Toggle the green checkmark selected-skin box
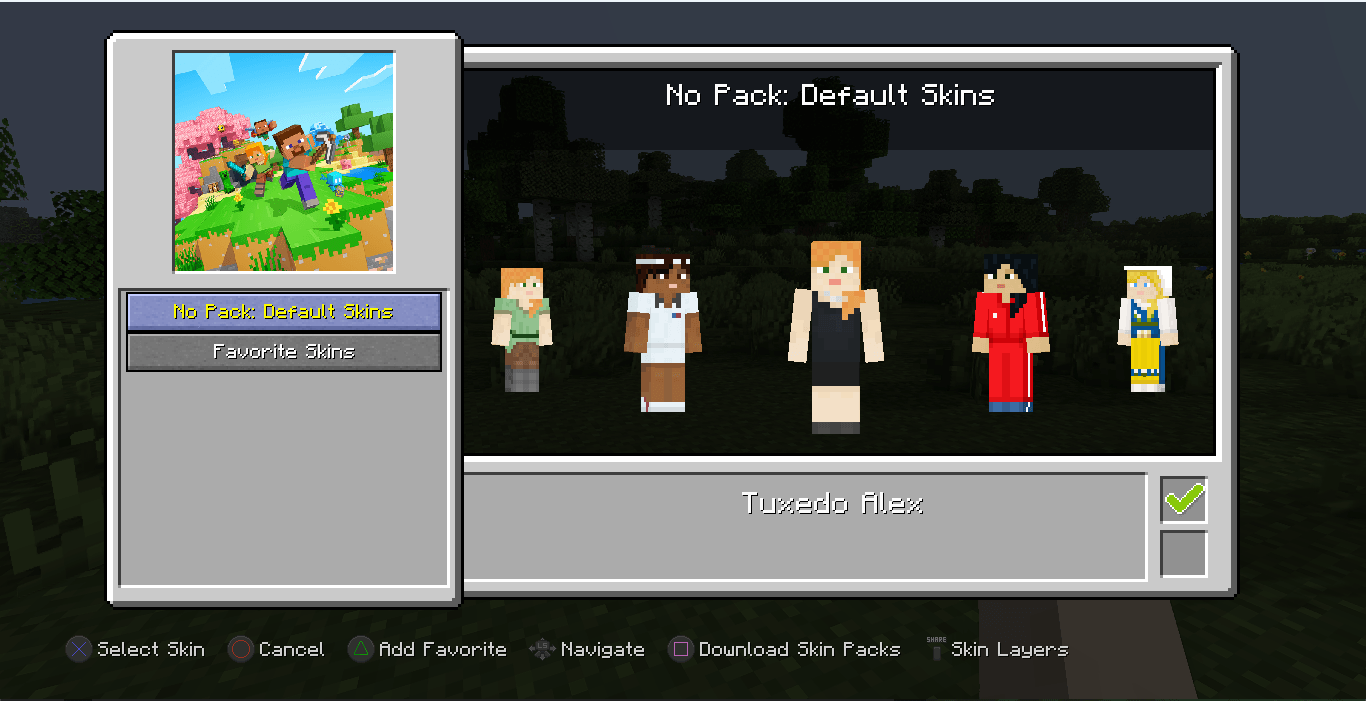1366x701 pixels. pyautogui.click(x=1184, y=499)
